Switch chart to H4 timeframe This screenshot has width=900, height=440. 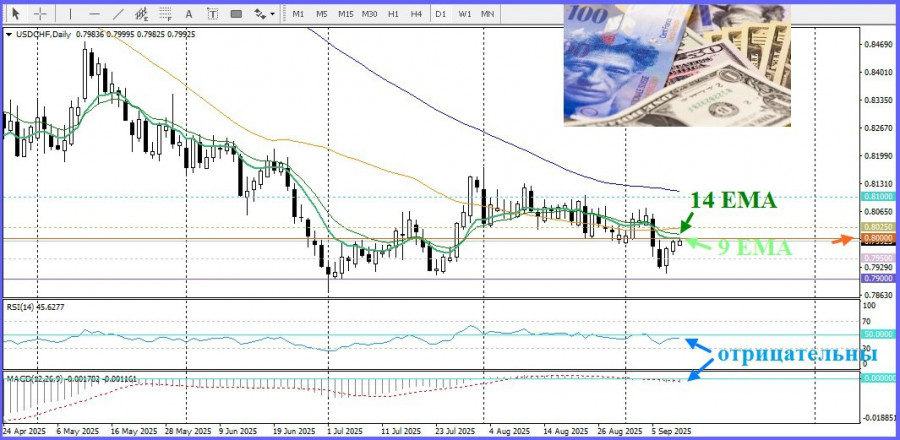pos(416,14)
